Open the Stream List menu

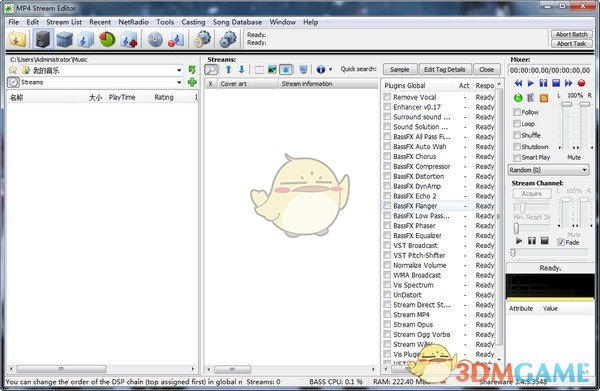[64, 22]
